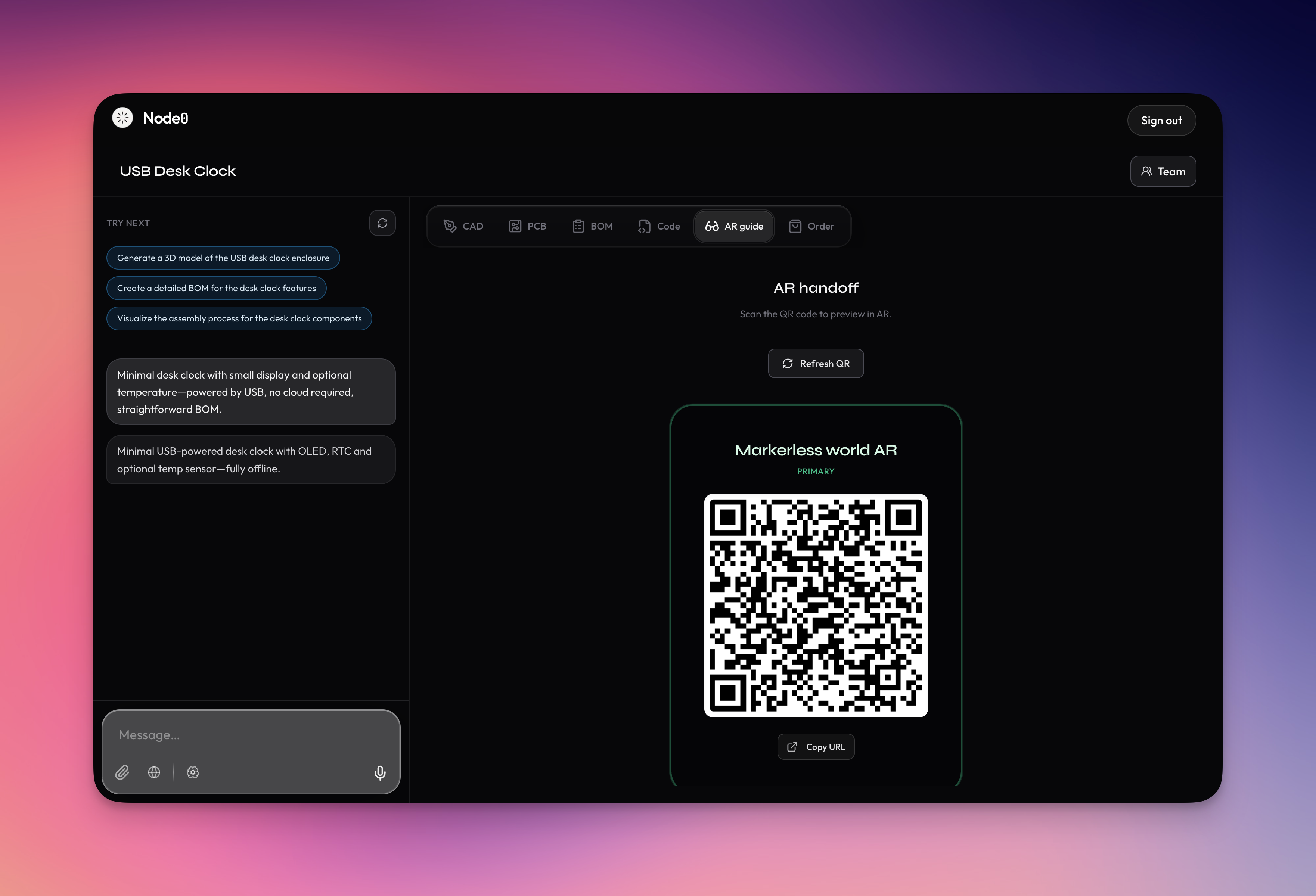Focus the Message input field
The width and height of the screenshot is (1316, 896).
coord(251,735)
